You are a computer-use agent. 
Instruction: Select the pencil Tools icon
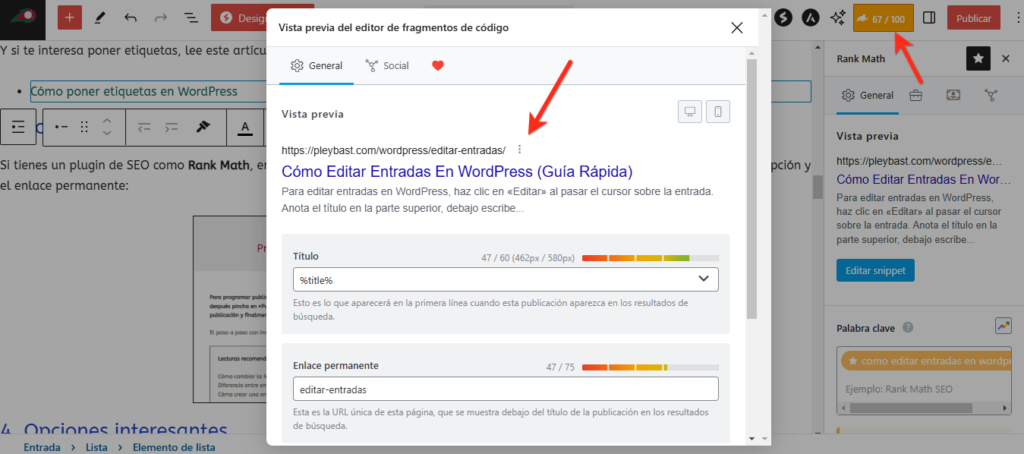click(x=100, y=18)
